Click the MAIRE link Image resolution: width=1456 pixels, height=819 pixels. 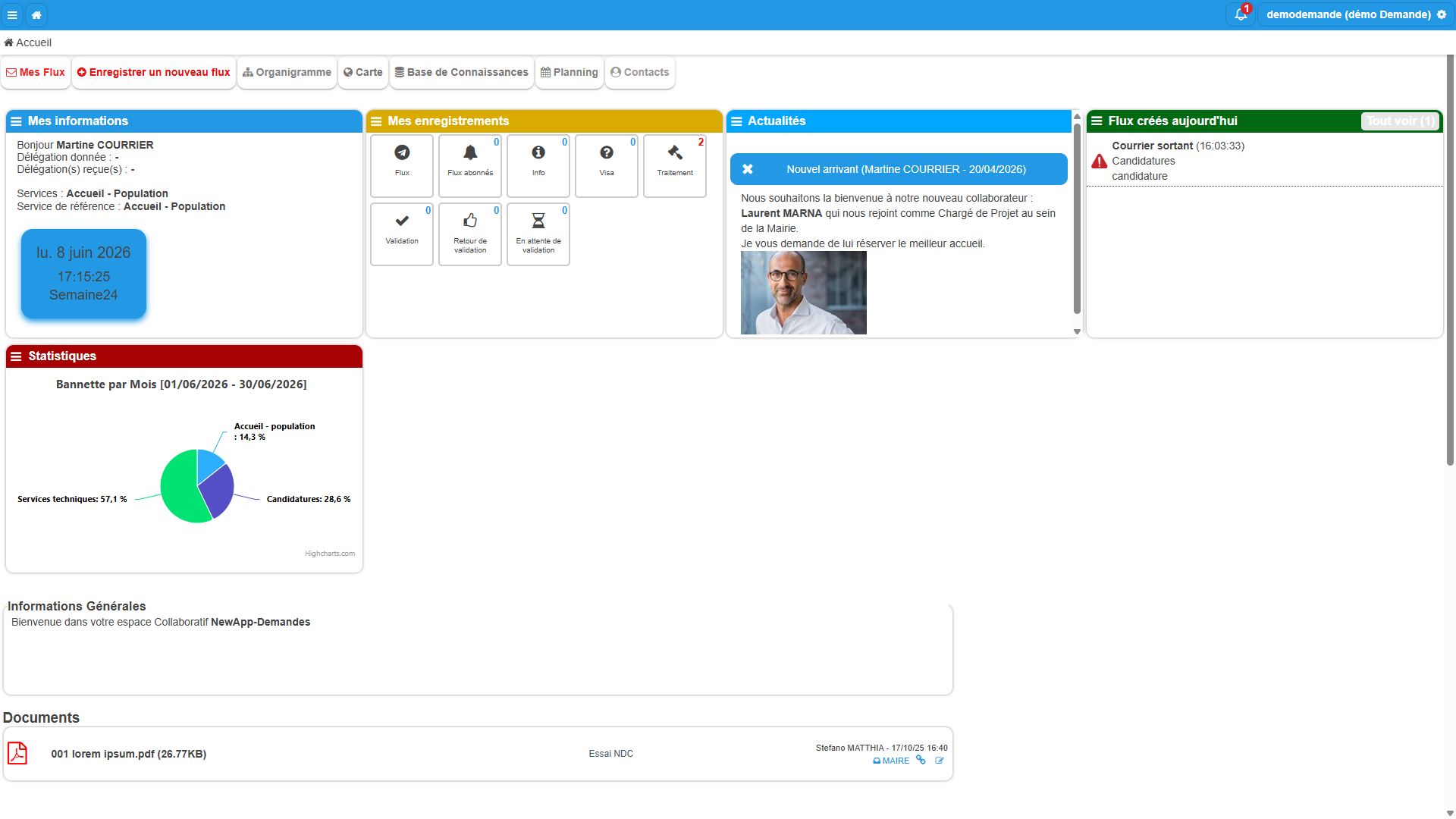pos(891,761)
